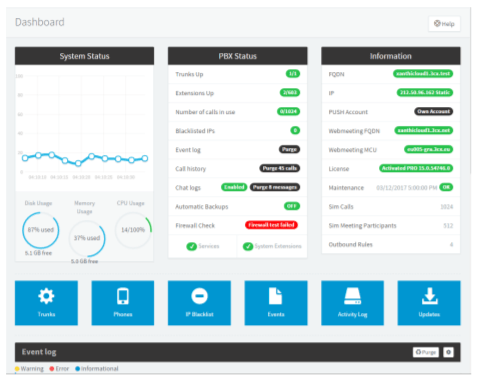Click the System Extensions check icon

point(248,246)
